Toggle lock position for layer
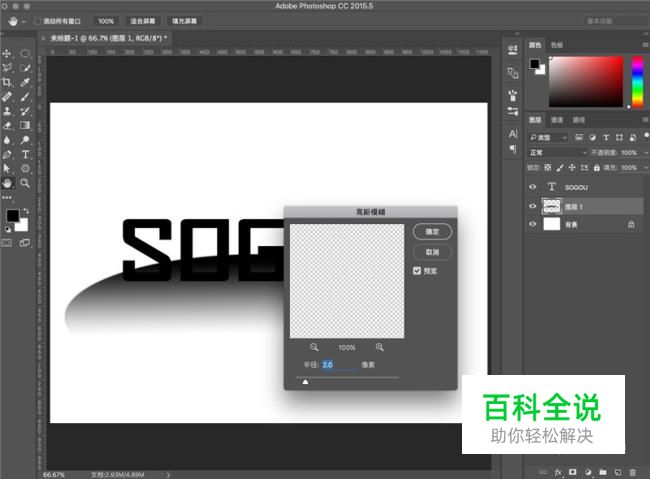The width and height of the screenshot is (650, 479). click(572, 168)
